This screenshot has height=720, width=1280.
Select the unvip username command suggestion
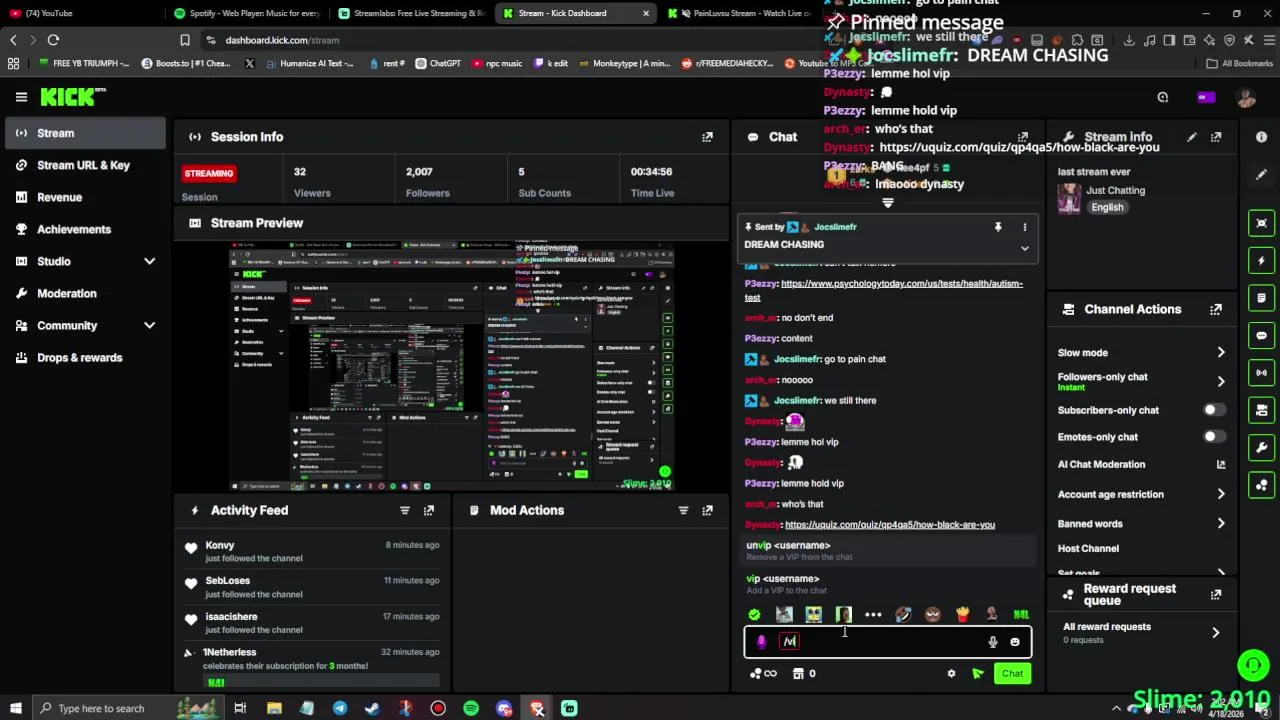(x=886, y=551)
